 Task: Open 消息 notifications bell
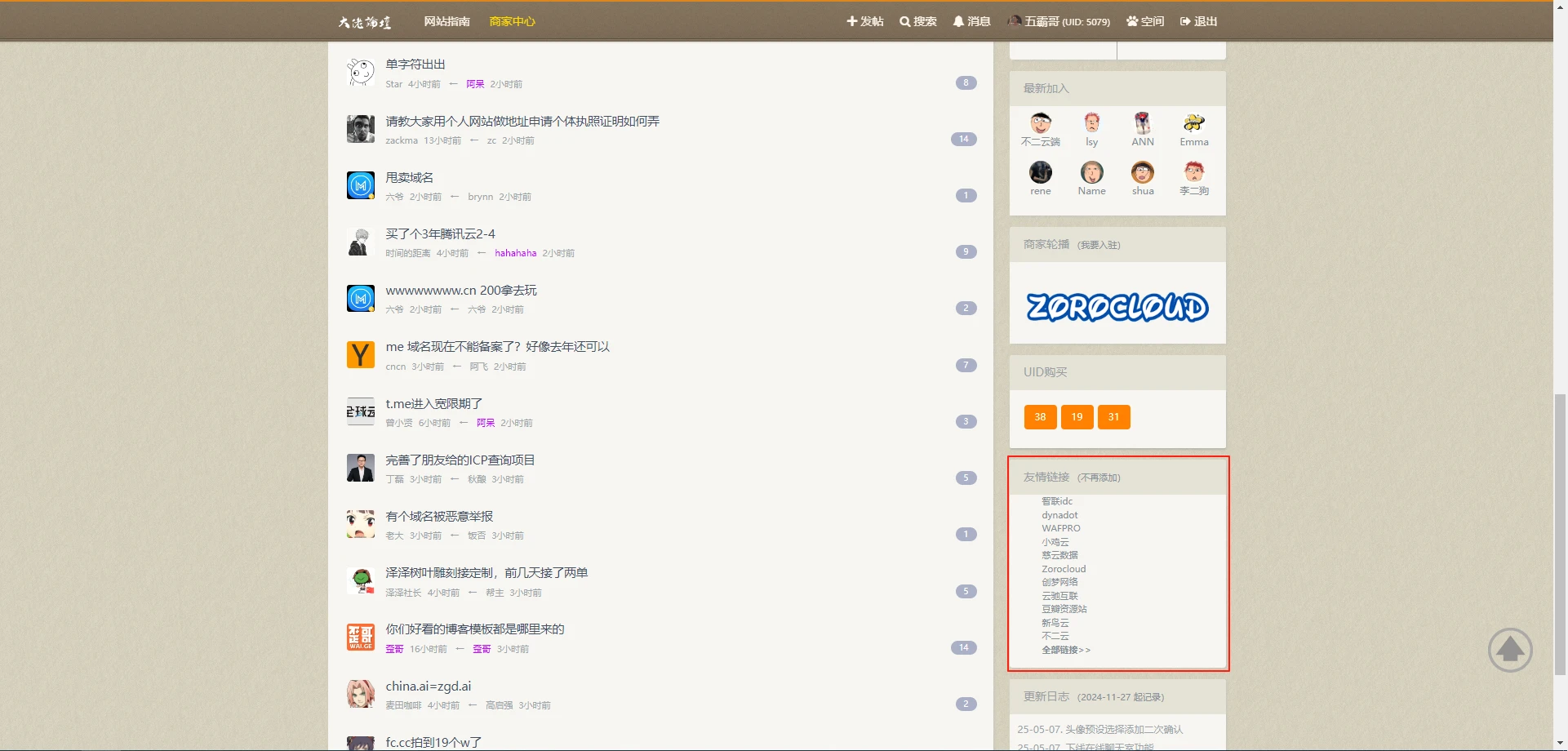958,21
